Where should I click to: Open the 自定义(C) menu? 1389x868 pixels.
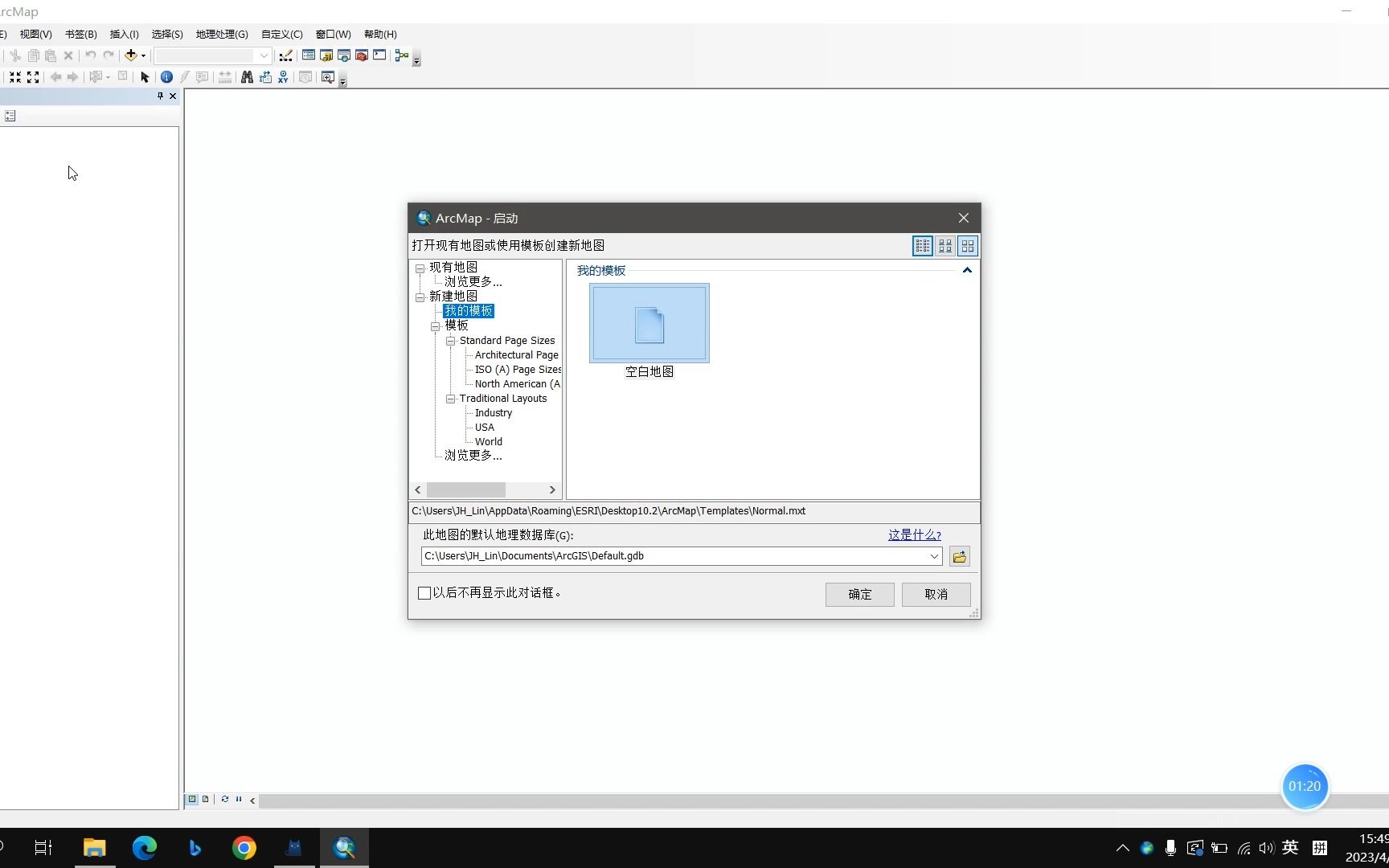281,34
